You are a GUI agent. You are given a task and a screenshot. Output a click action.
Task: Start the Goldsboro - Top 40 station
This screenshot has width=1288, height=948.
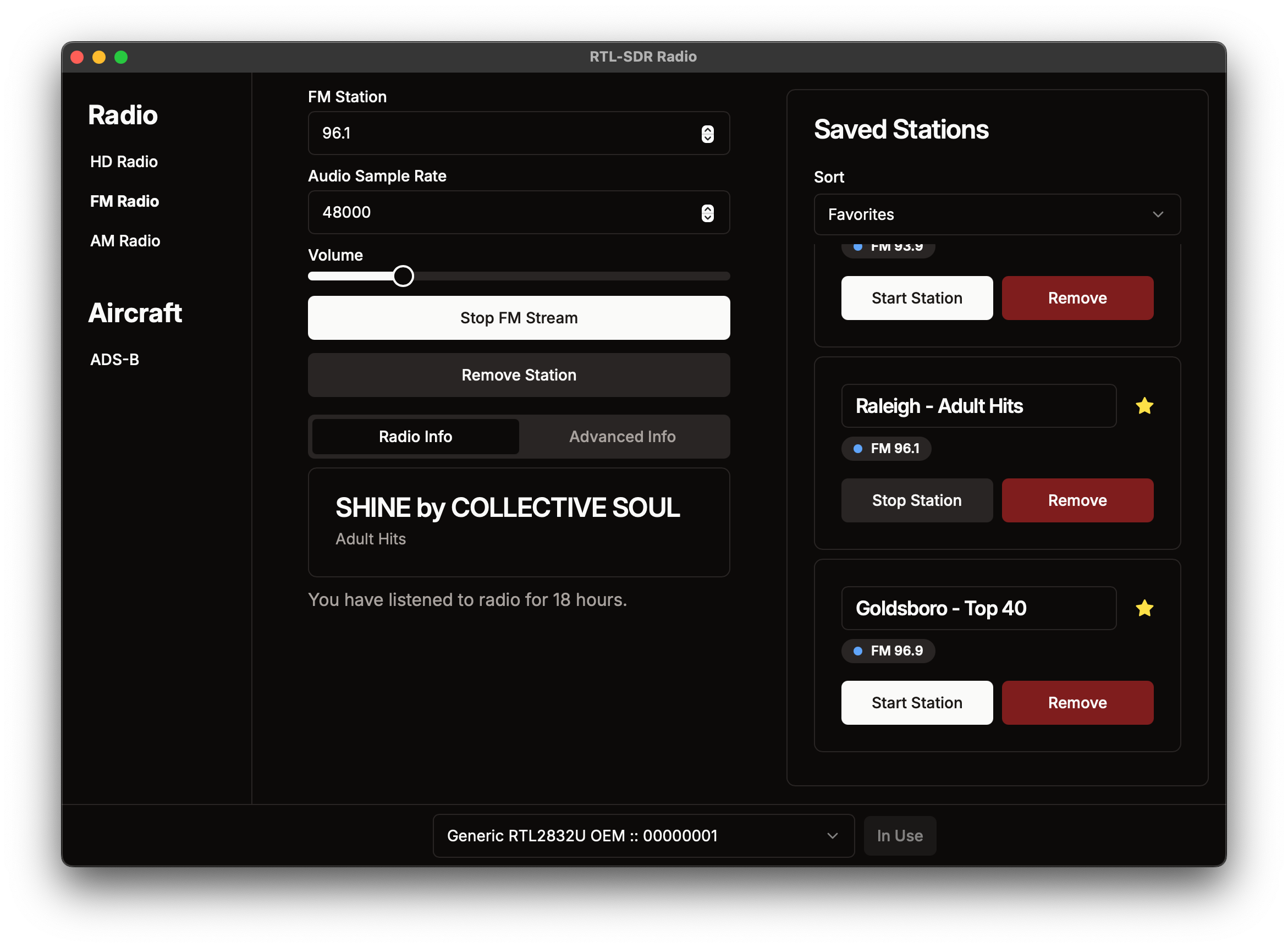916,702
